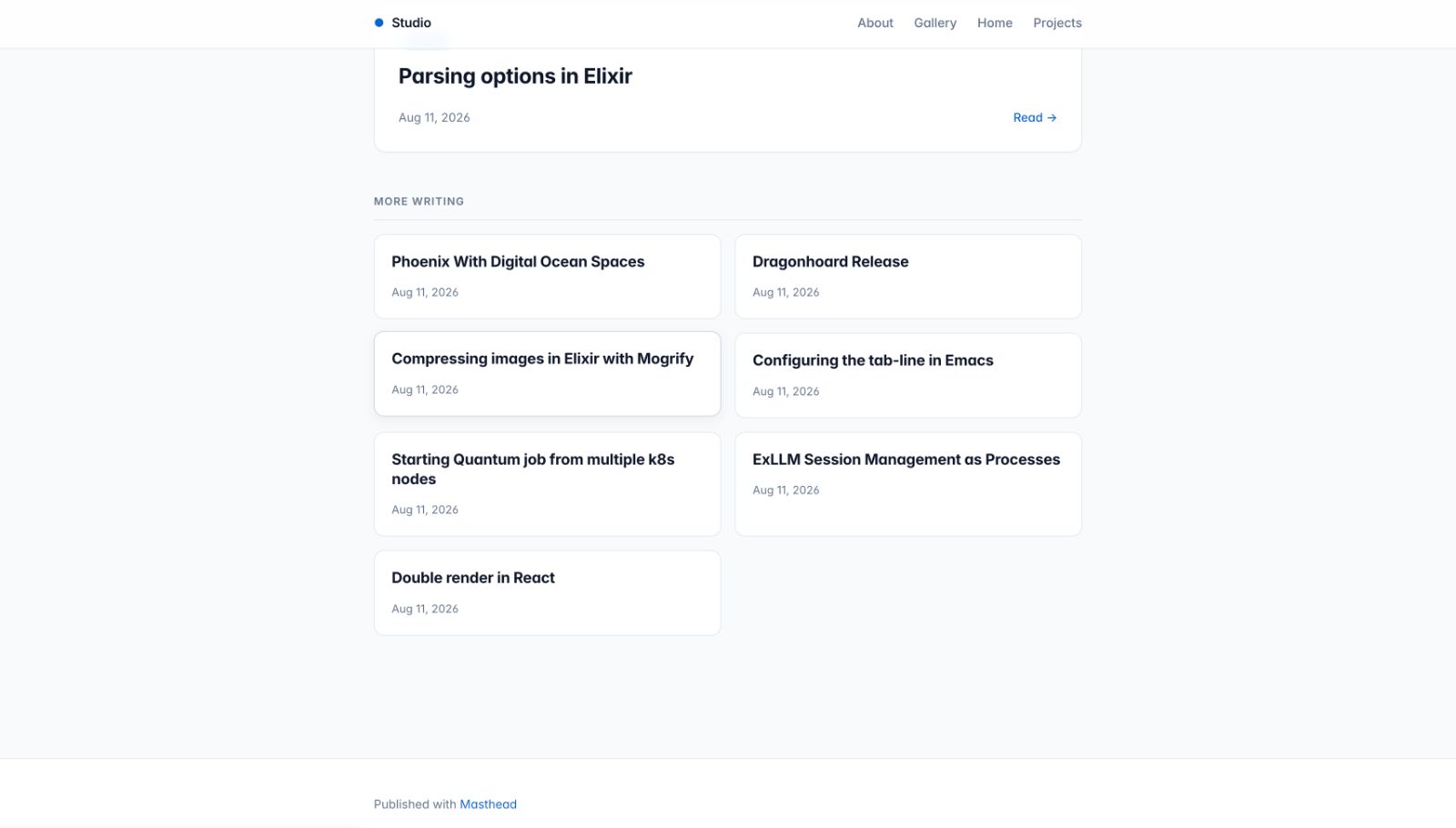Click the date under Dragonhoard Release
The width and height of the screenshot is (1456, 828).
coord(785,292)
